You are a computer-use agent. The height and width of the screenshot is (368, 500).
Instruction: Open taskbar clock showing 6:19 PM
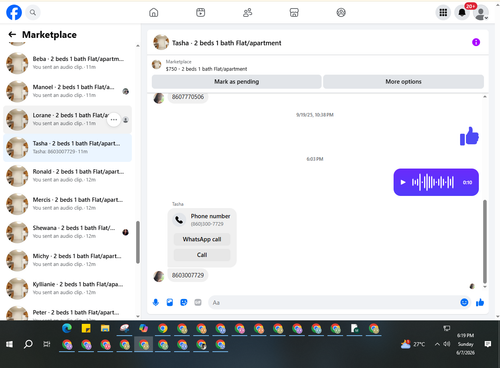[465, 344]
